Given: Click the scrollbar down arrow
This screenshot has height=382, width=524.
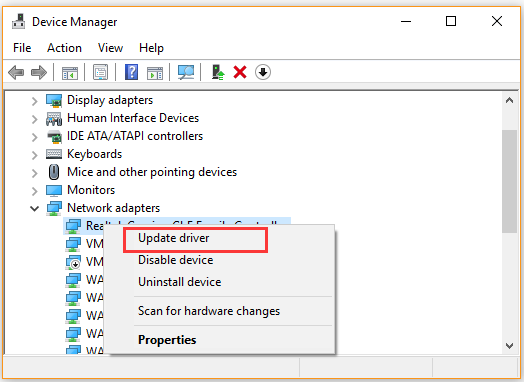Looking at the screenshot, I should pos(509,346).
